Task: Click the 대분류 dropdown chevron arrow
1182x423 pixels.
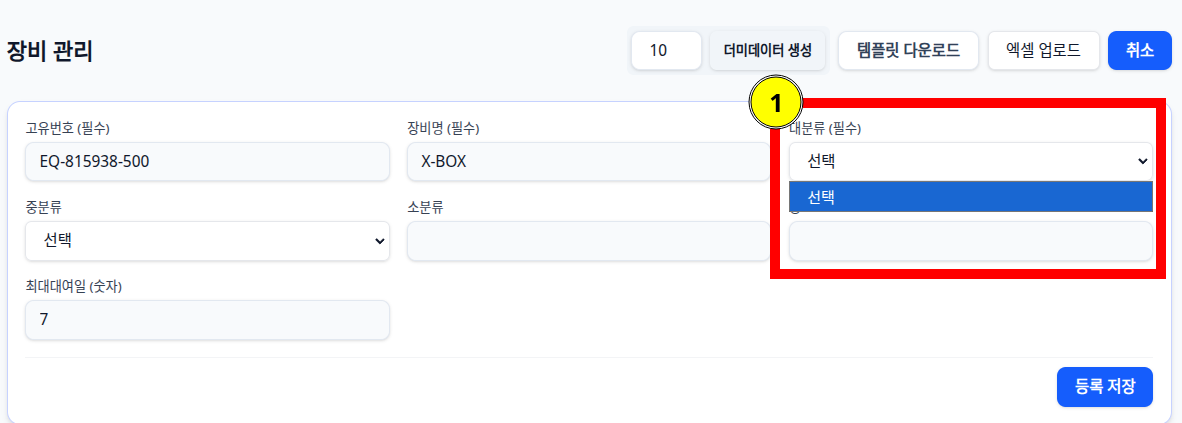Action: click(1143, 161)
